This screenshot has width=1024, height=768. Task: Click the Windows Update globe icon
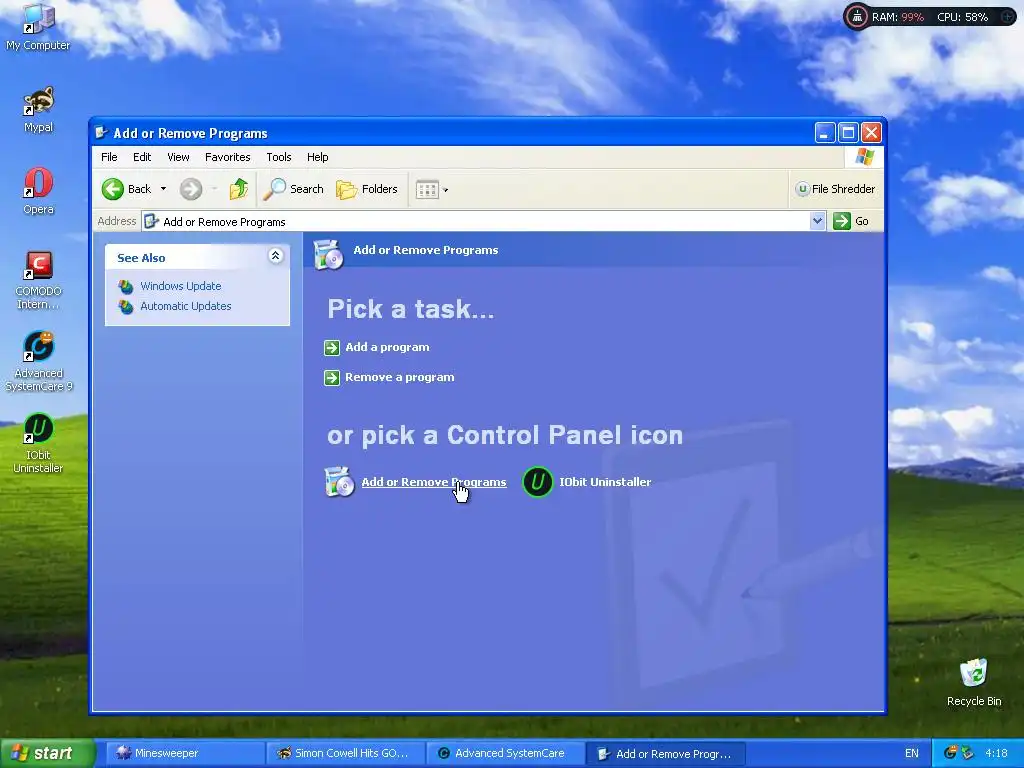click(x=126, y=286)
